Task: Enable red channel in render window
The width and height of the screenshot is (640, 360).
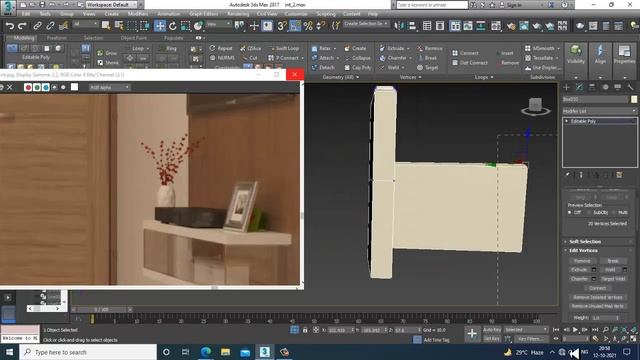Action: tap(28, 87)
